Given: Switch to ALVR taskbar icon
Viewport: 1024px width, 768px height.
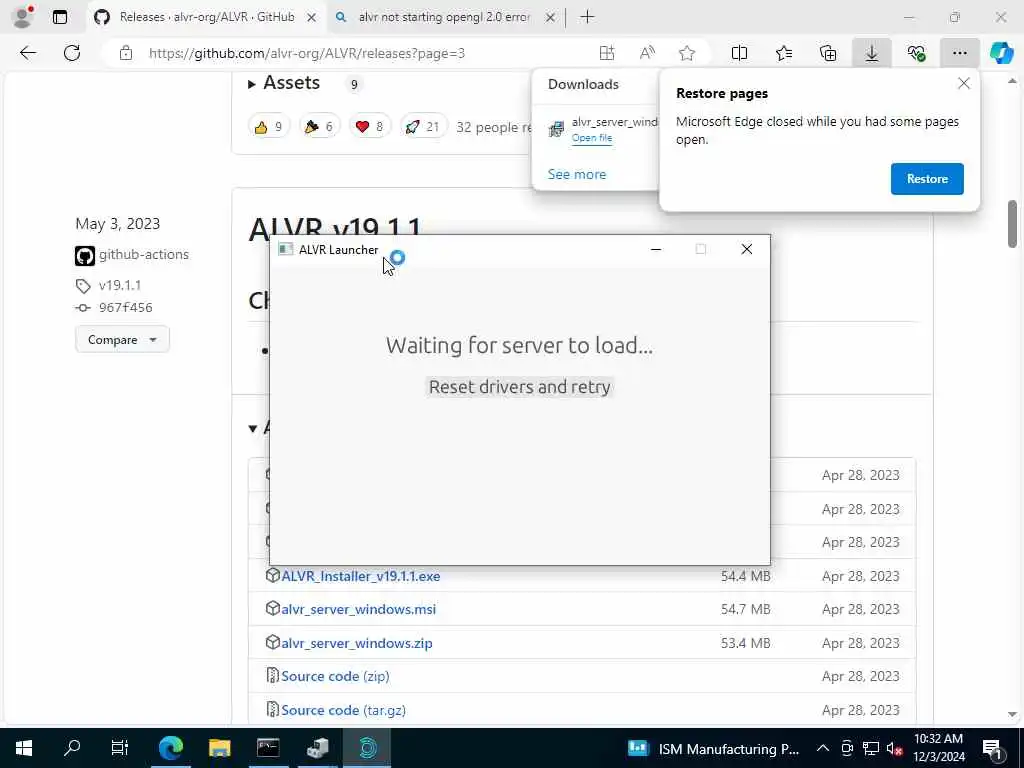Looking at the screenshot, I should point(367,748).
